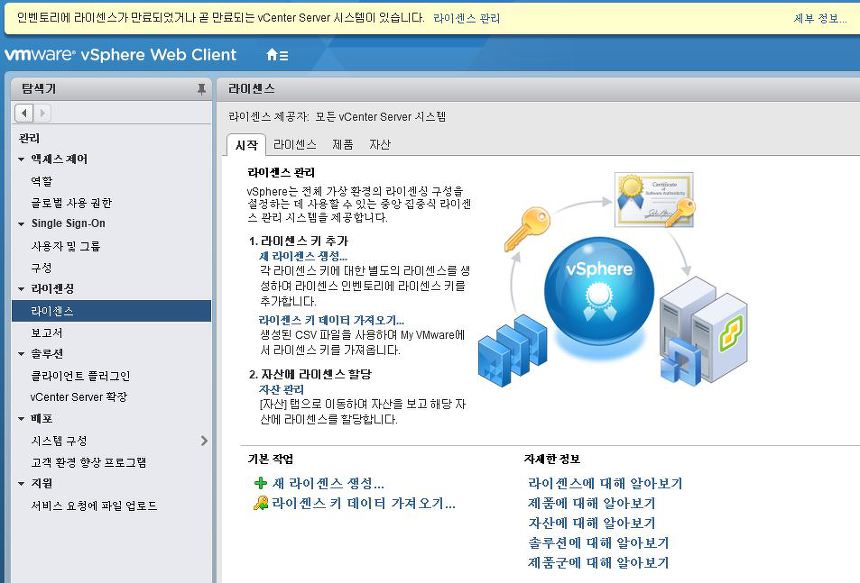Click 세부 정보 link in banner

click(x=821, y=18)
